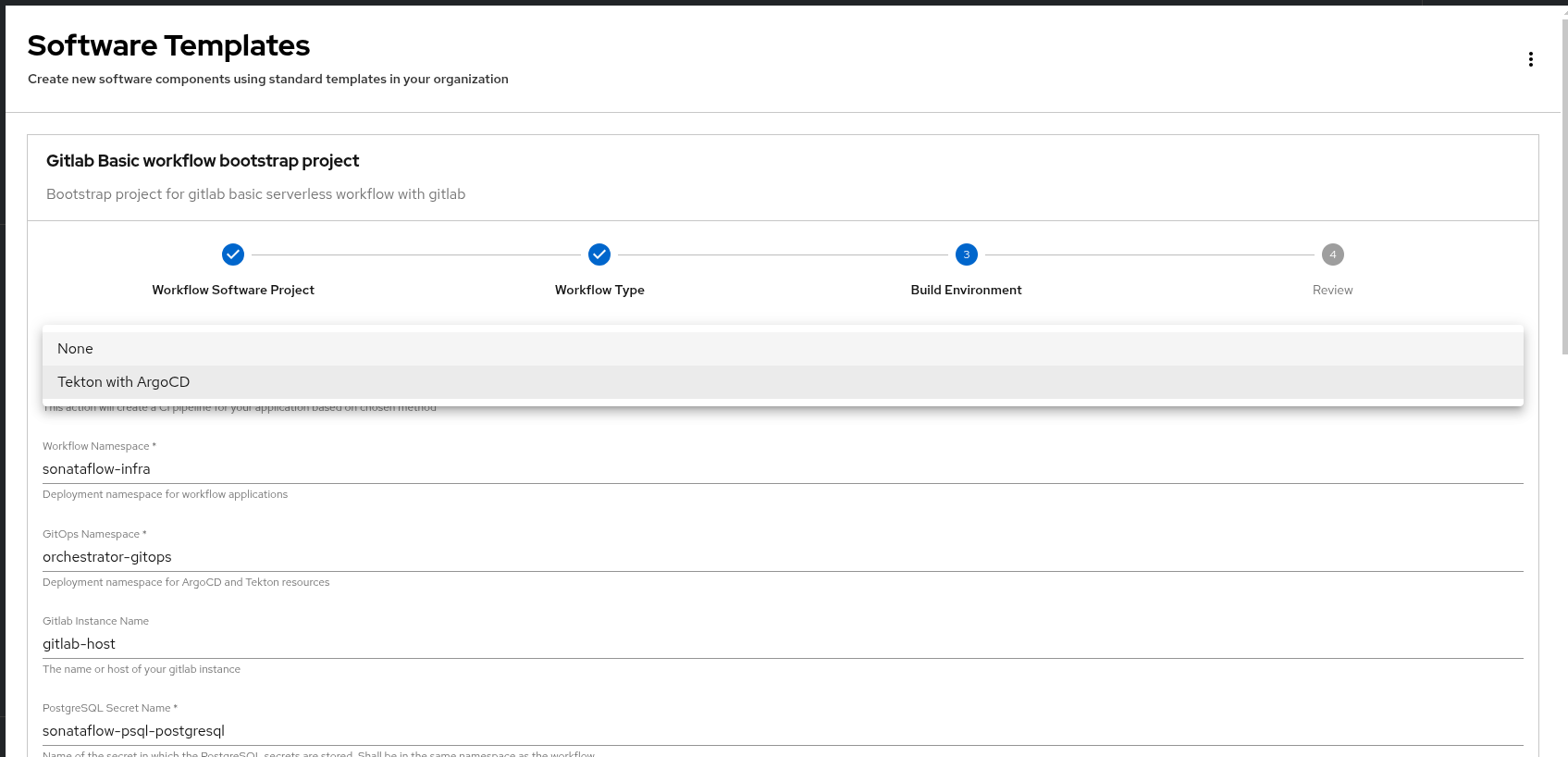This screenshot has height=757, width=1568.
Task: Open the Review step label
Action: (1333, 290)
